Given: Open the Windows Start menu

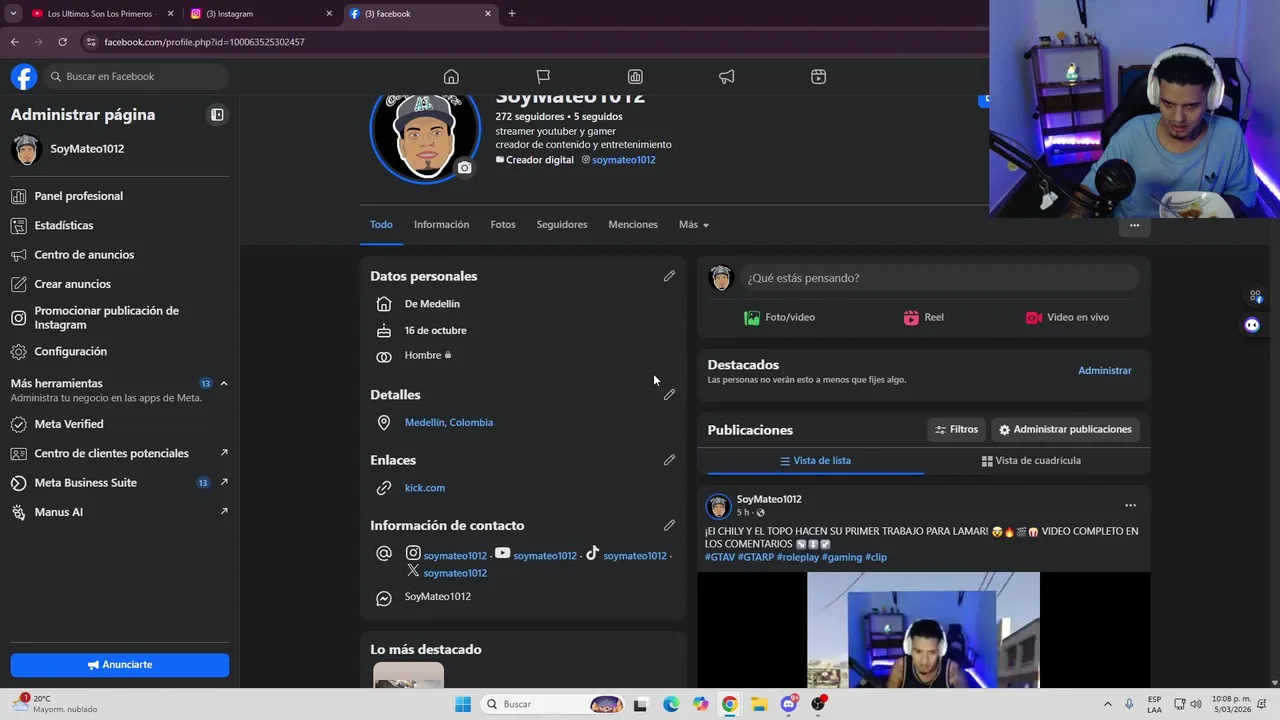Looking at the screenshot, I should (x=463, y=704).
